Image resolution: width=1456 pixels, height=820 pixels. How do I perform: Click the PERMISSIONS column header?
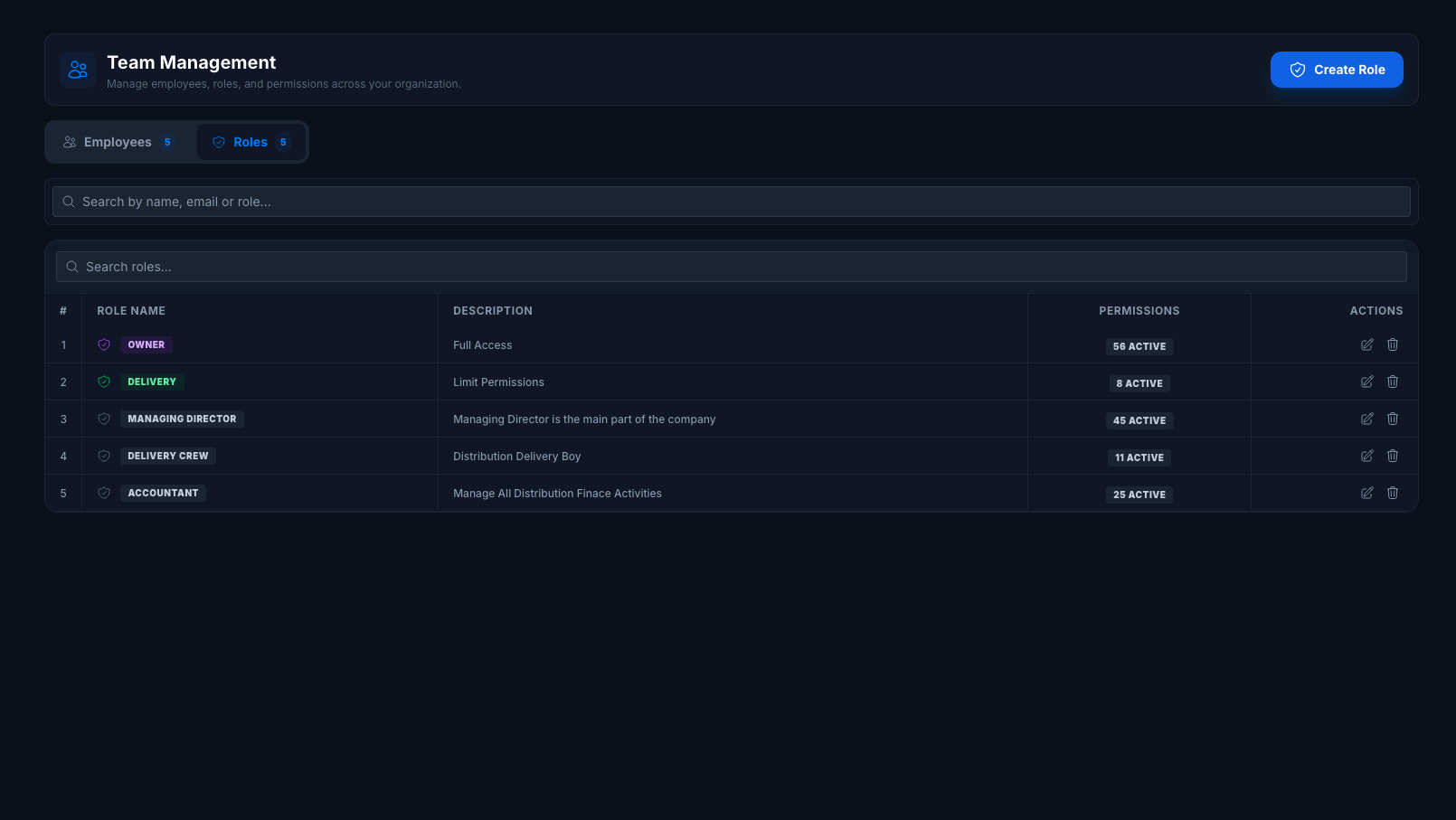tap(1139, 311)
